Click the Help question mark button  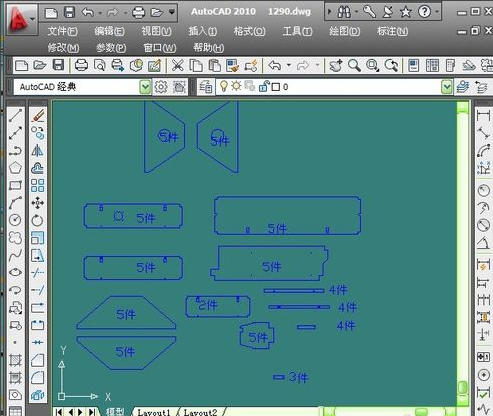coord(424,12)
